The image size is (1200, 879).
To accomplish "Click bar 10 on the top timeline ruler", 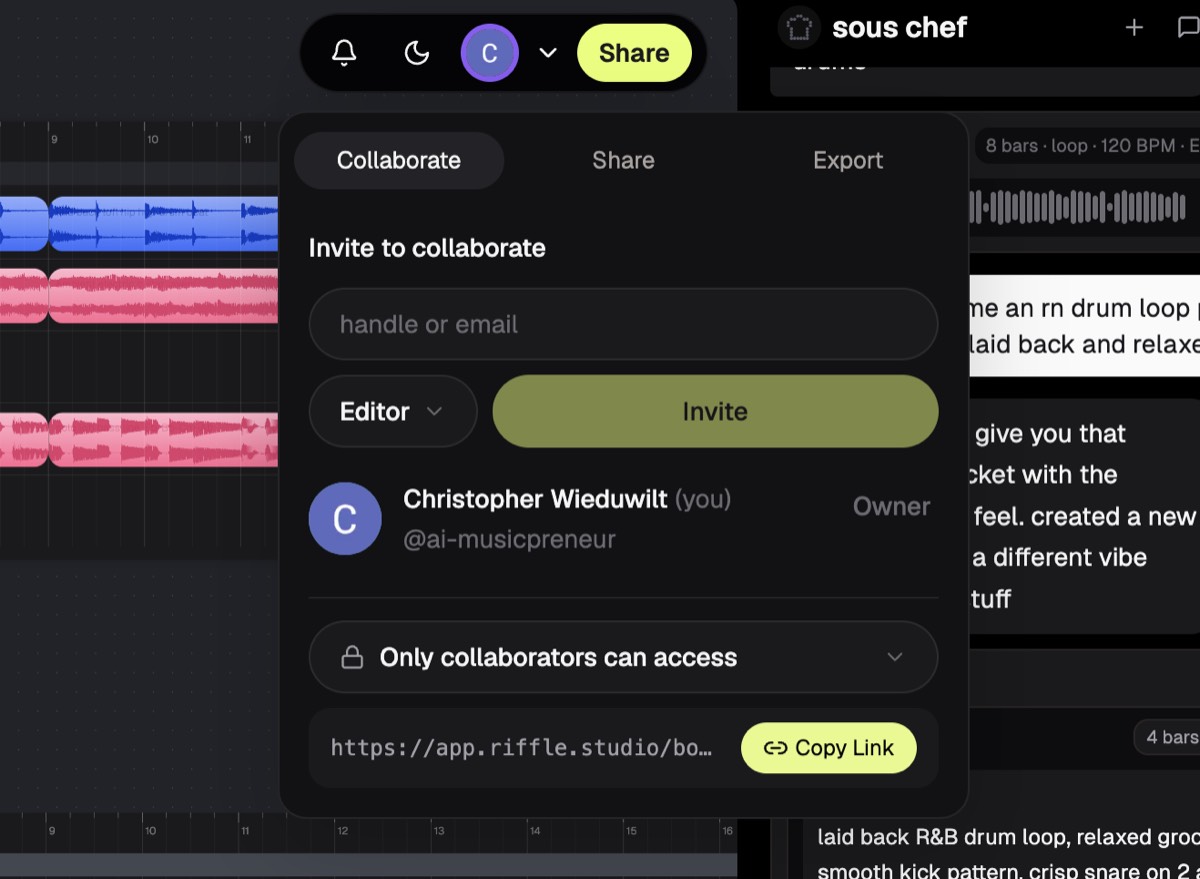I will [152, 140].
